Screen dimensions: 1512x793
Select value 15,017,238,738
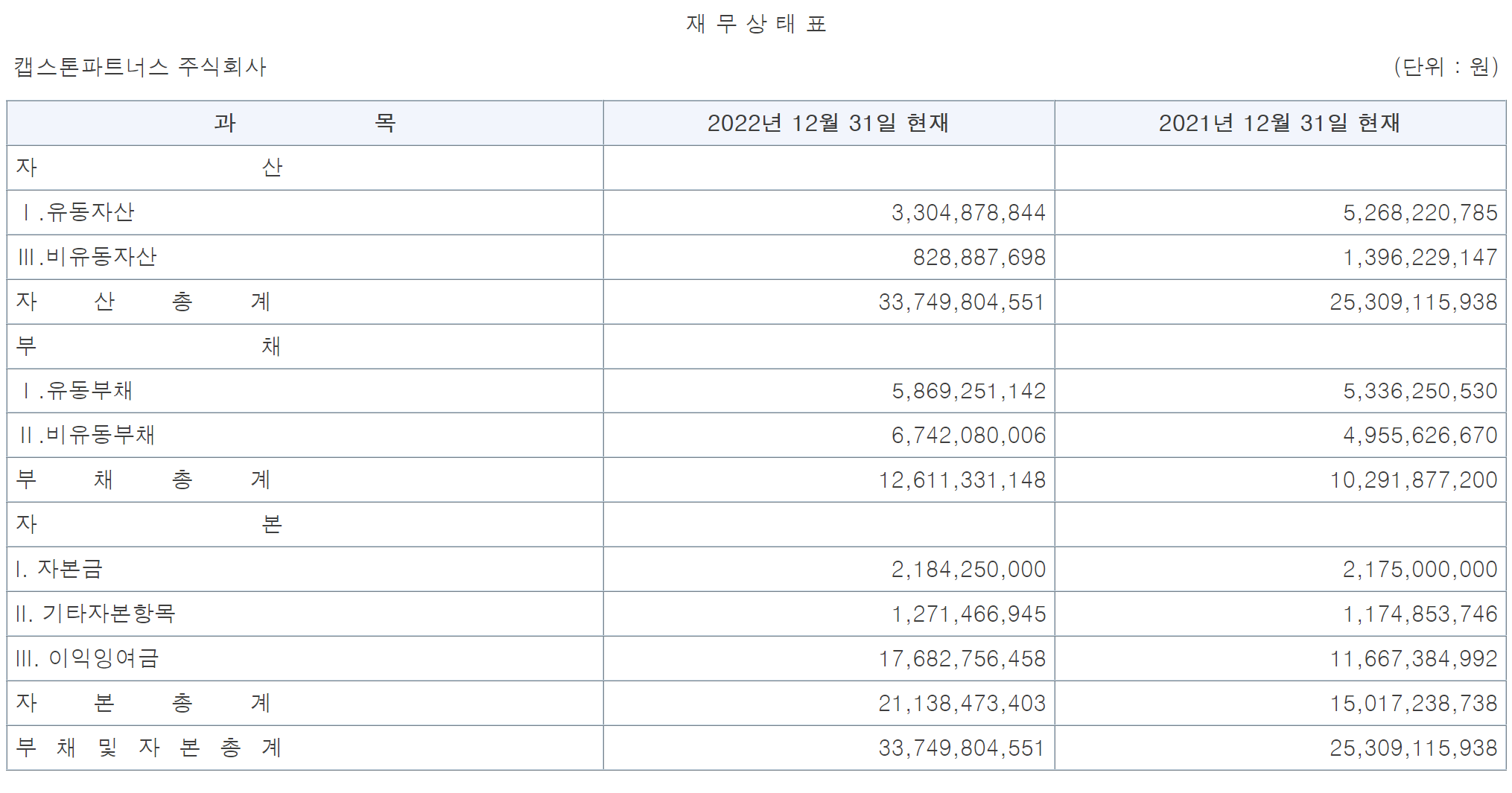(1414, 704)
